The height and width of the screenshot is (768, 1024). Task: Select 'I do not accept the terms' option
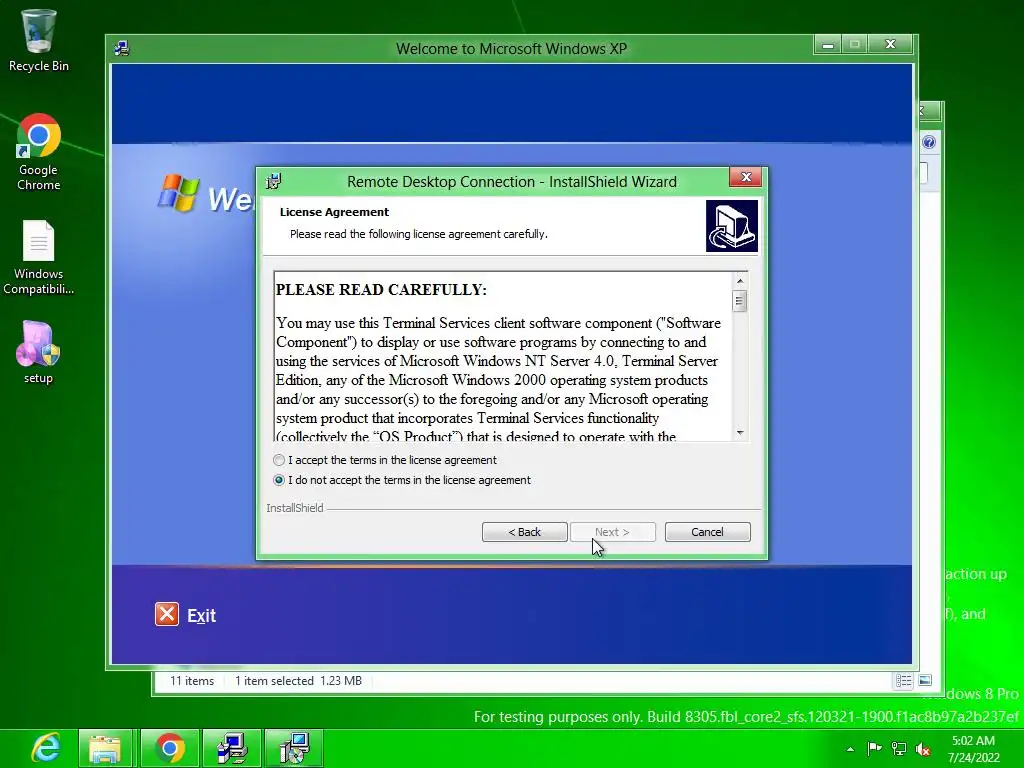coord(279,480)
